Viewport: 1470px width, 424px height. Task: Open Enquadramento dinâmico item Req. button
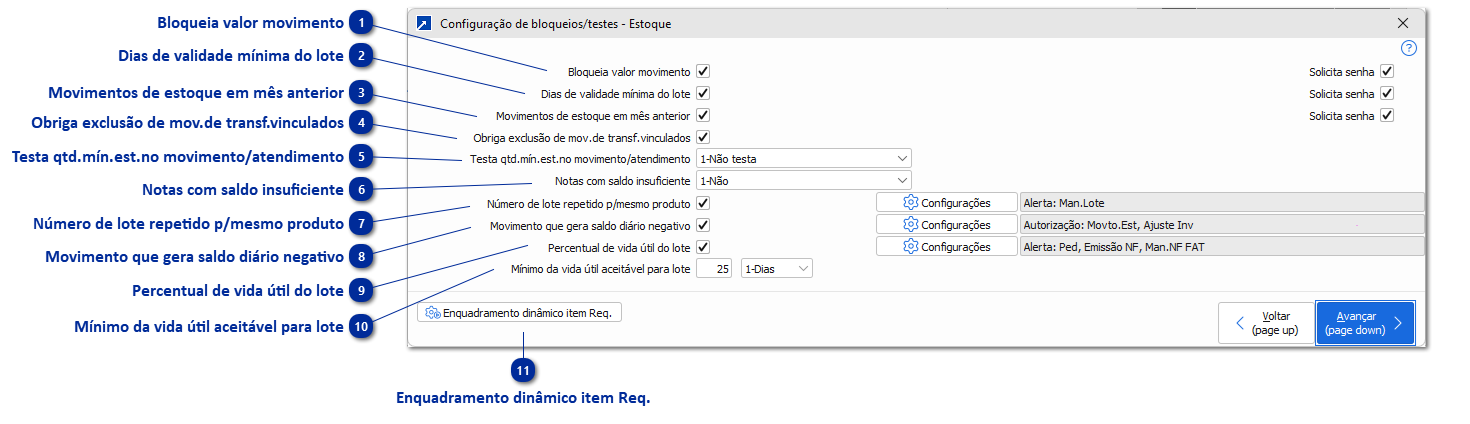coord(520,313)
